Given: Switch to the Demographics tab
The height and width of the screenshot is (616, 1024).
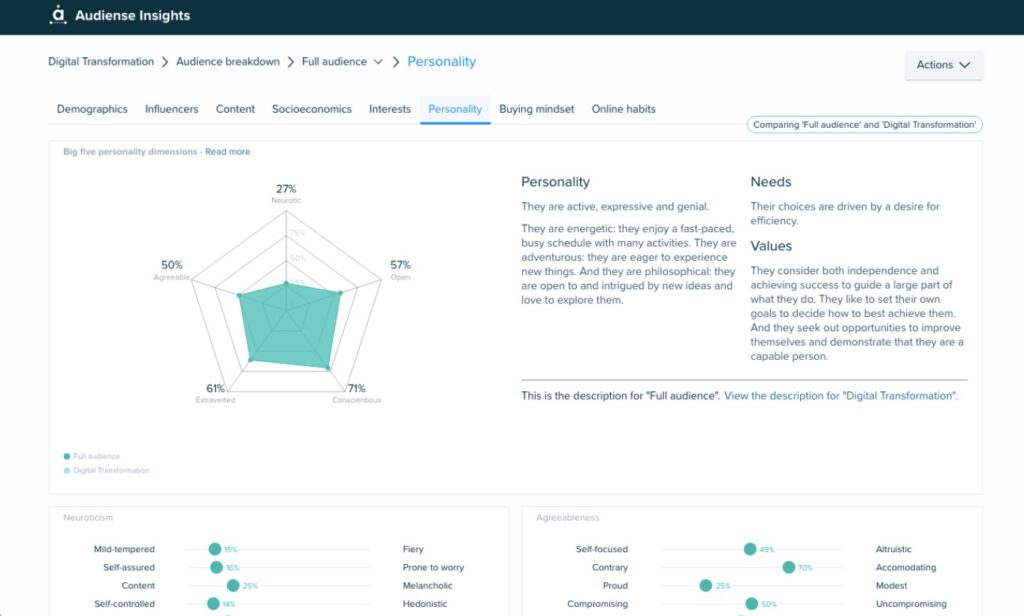Looking at the screenshot, I should tap(92, 109).
